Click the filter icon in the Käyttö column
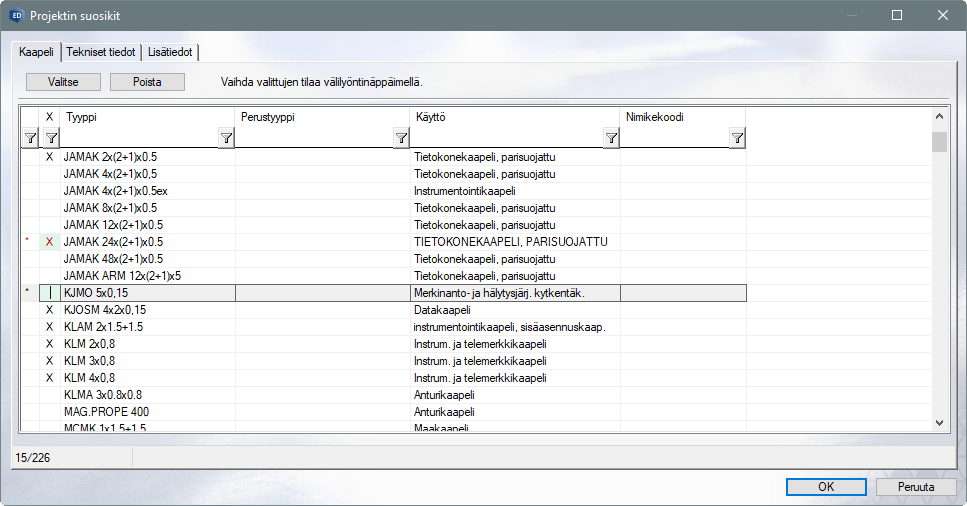The image size is (967, 506). pos(611,139)
